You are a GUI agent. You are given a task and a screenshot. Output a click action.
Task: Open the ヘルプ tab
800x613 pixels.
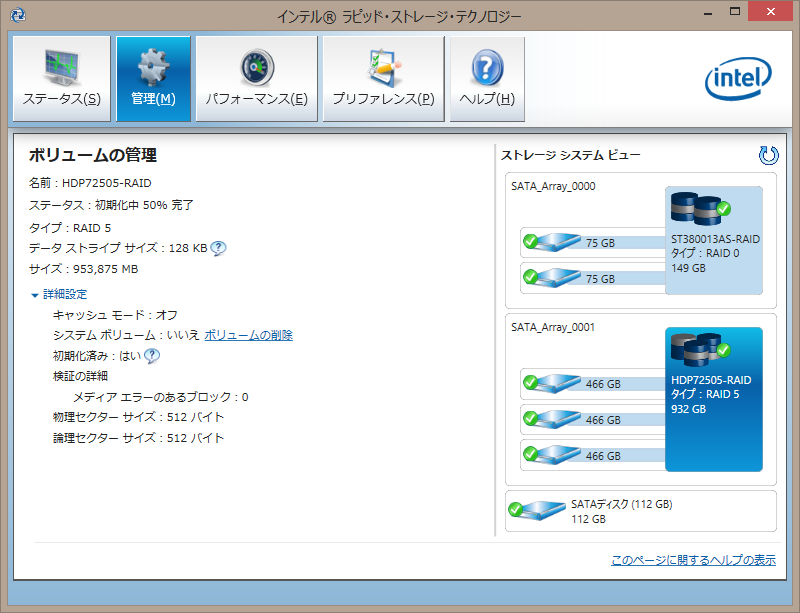click(487, 79)
